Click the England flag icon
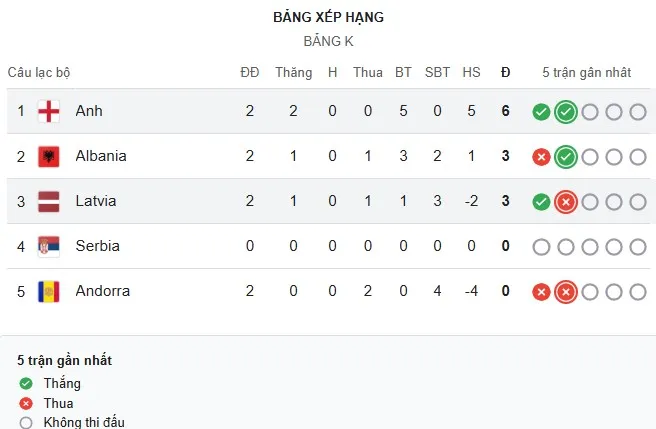Viewport: 656px width, 429px height. click(x=47, y=111)
